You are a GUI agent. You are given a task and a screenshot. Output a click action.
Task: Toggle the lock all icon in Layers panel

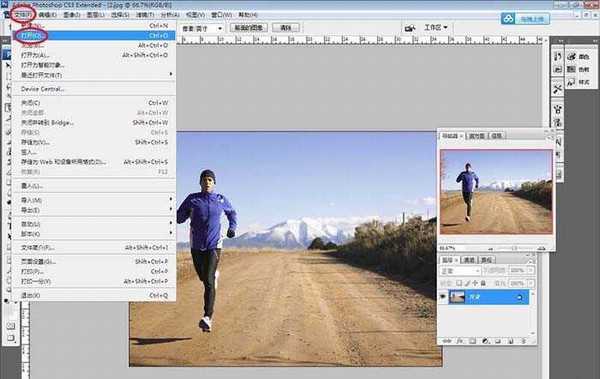point(483,283)
